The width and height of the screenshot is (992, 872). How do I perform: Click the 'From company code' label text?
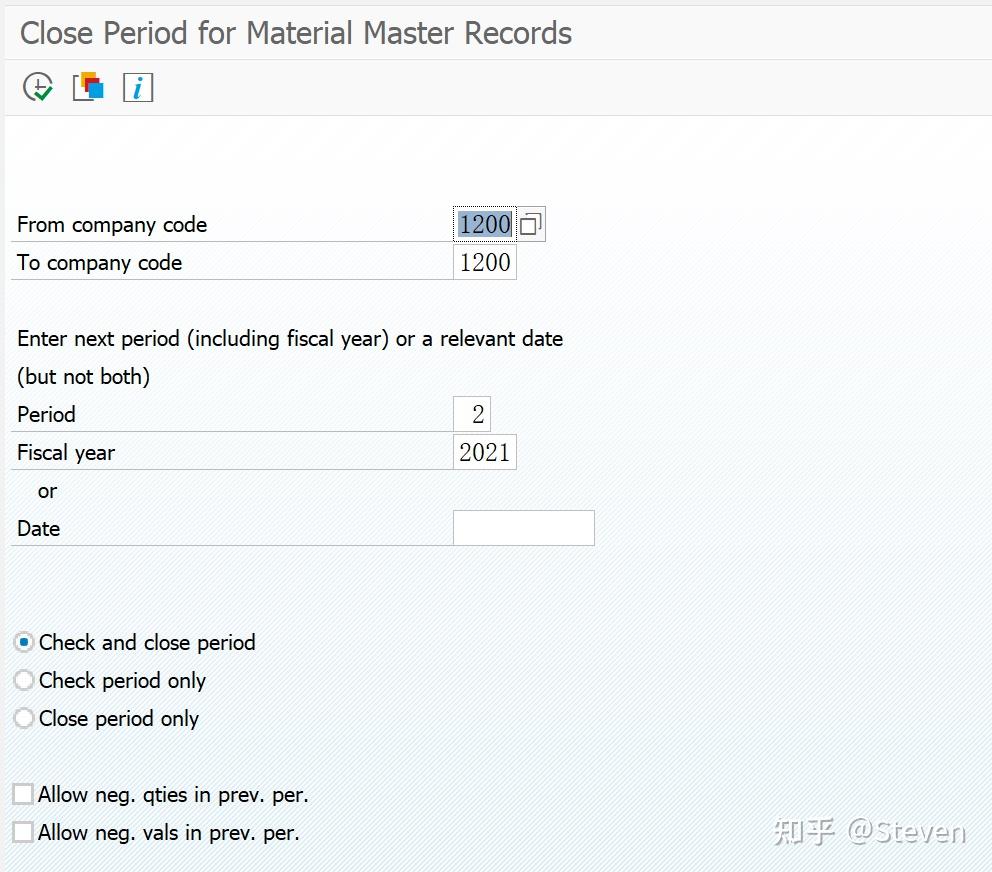(x=112, y=225)
